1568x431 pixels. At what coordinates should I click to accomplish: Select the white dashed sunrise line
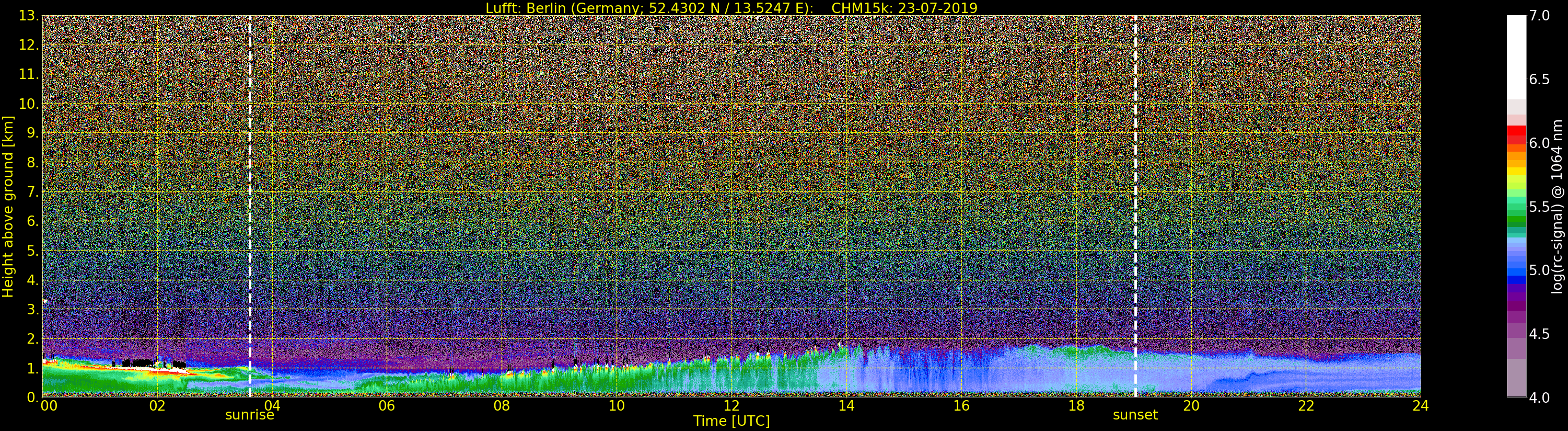pos(250,206)
